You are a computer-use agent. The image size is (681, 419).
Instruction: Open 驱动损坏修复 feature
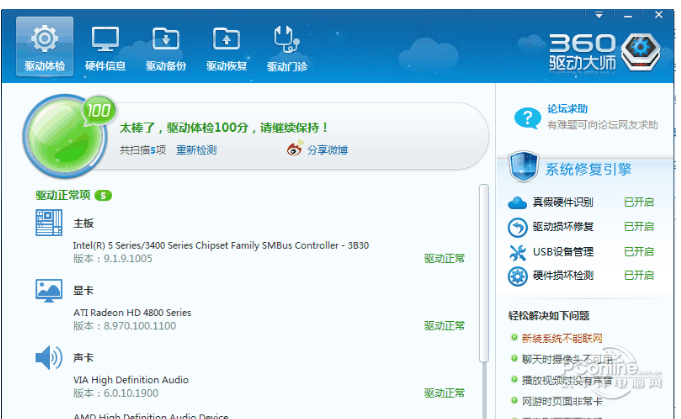(563, 227)
